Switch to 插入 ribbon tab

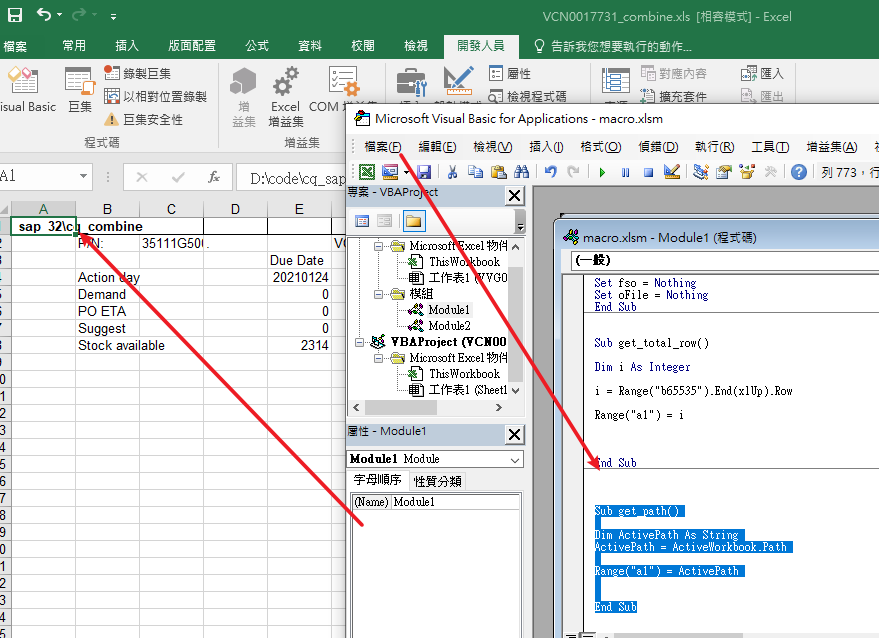[127, 45]
